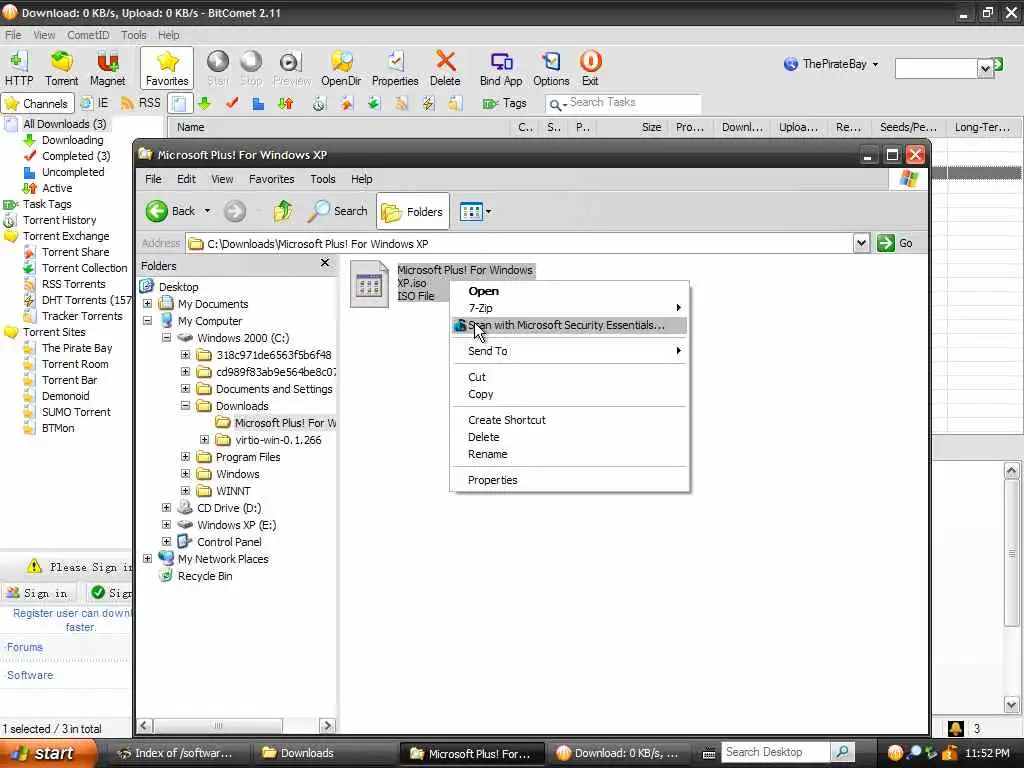Click the Tags button

pos(504,103)
